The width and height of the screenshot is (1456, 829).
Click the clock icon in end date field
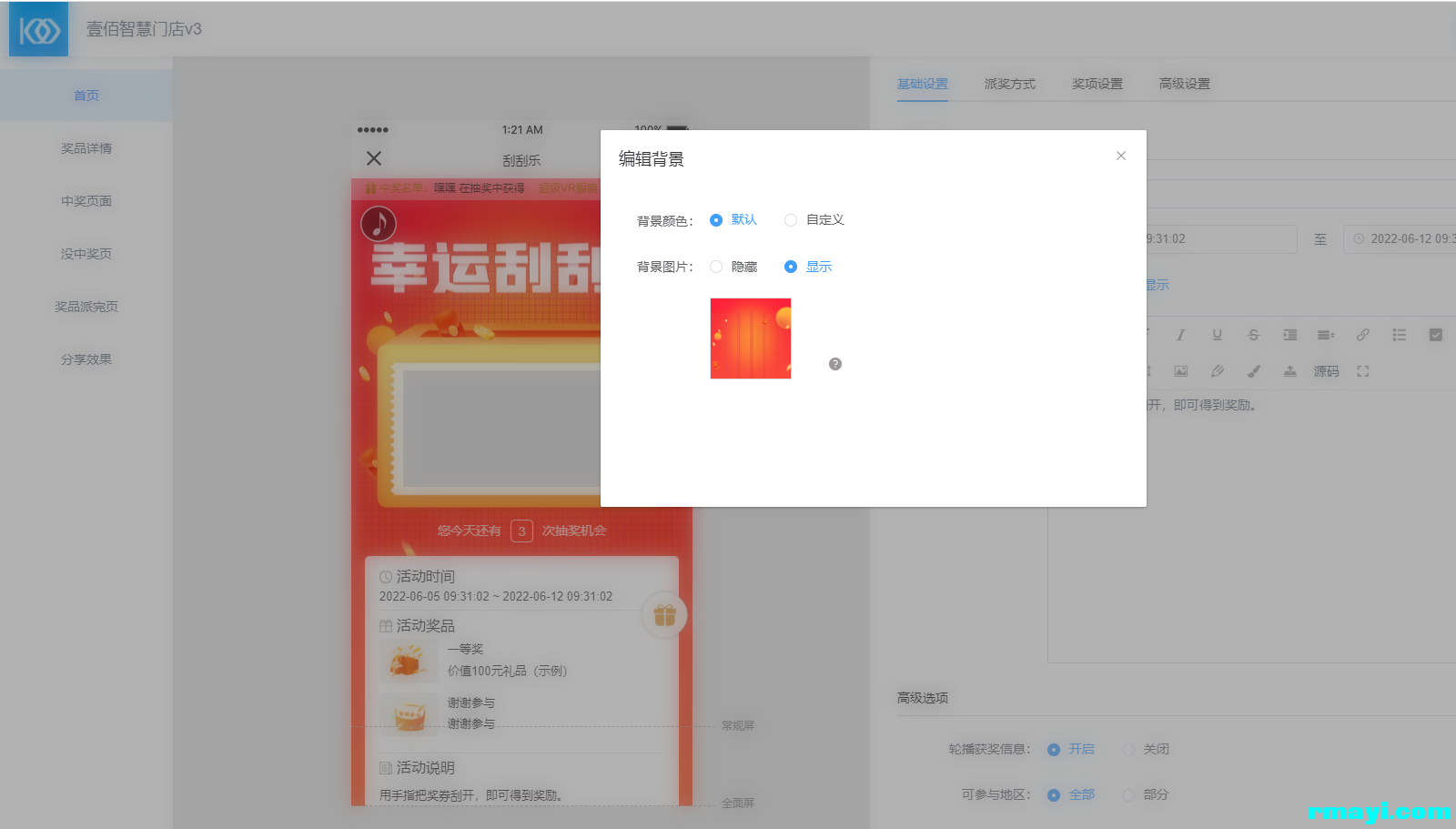[1359, 239]
